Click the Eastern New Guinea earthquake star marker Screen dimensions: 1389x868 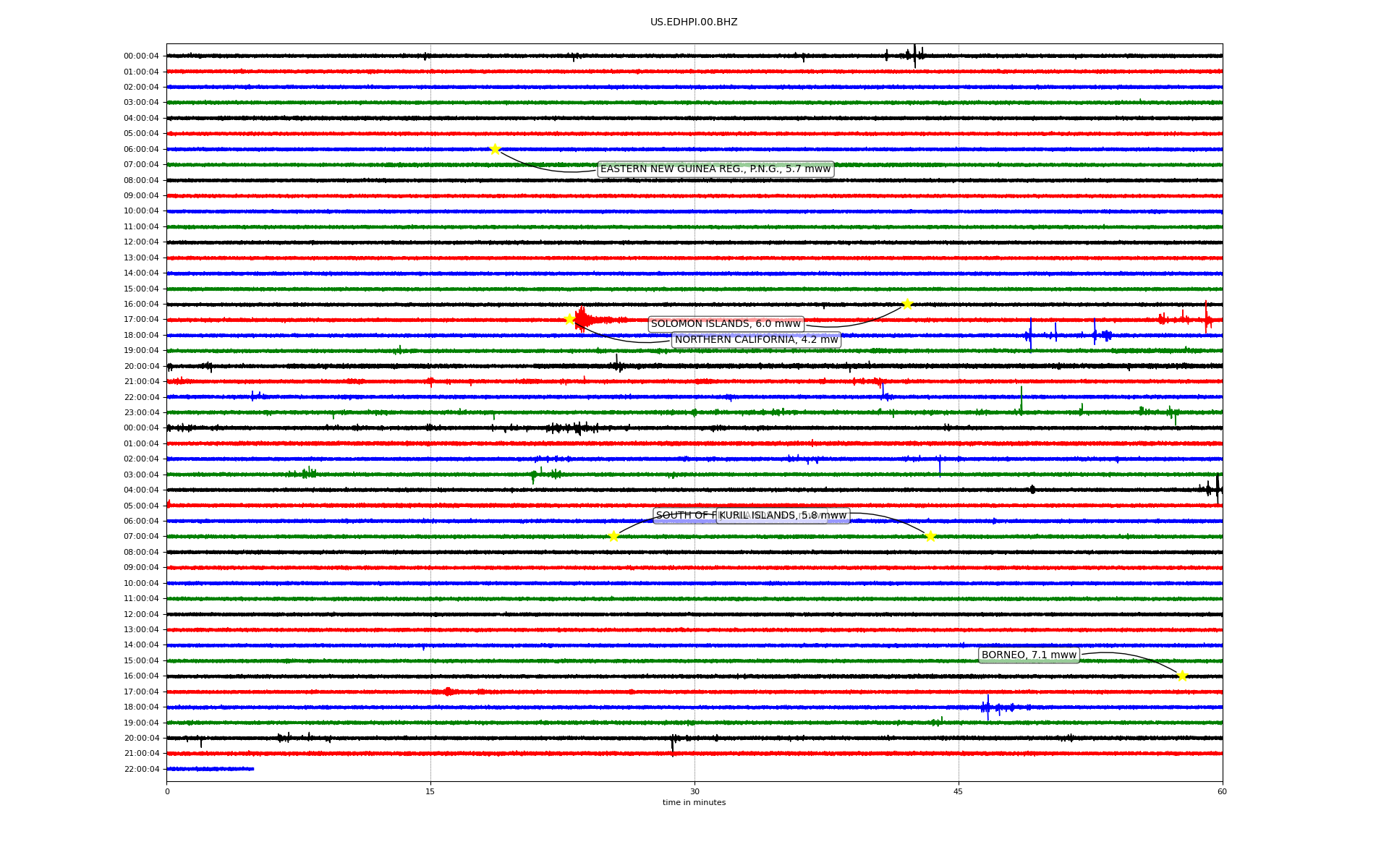(495, 149)
